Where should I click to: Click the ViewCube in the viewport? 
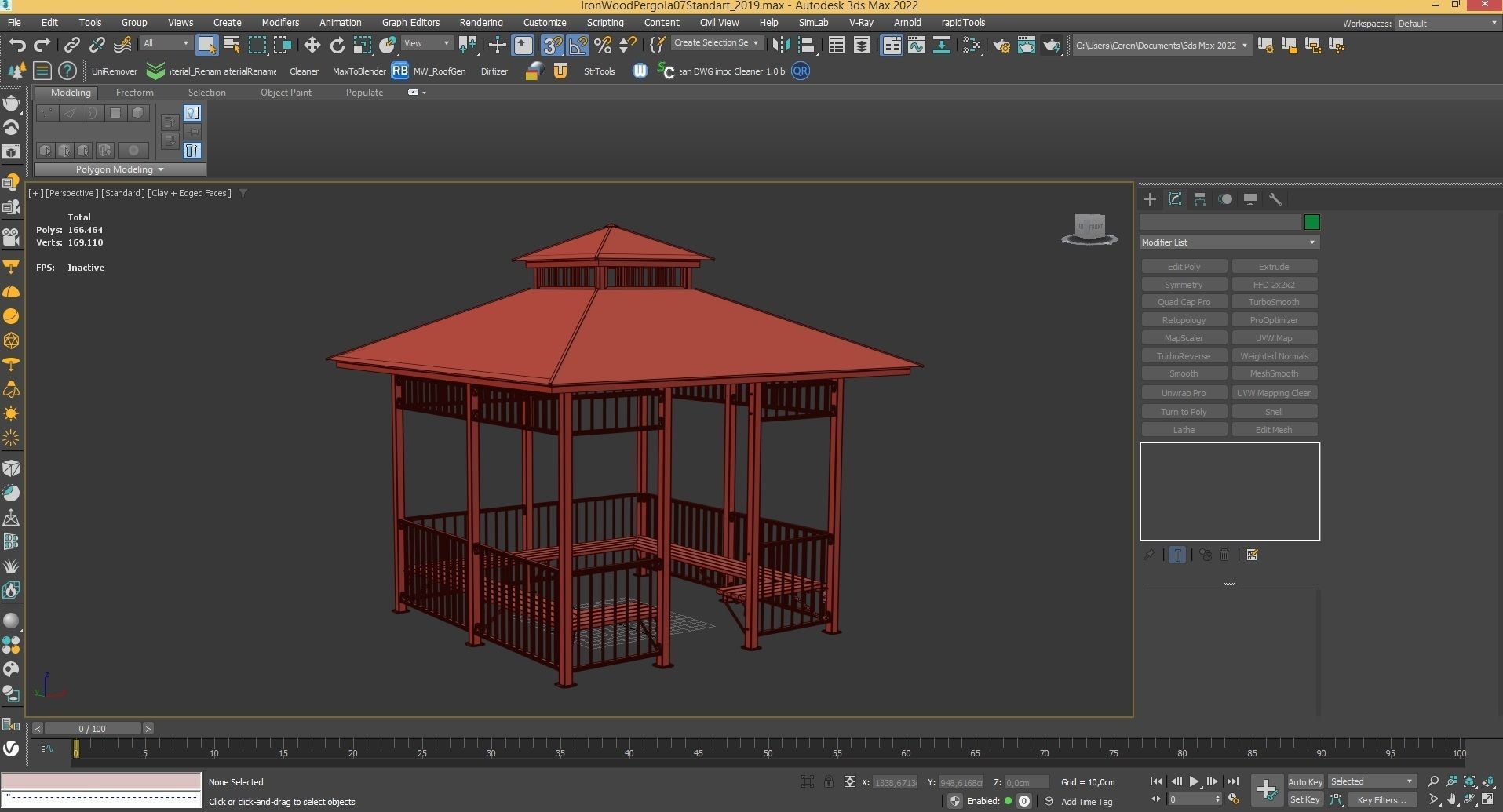1089,229
